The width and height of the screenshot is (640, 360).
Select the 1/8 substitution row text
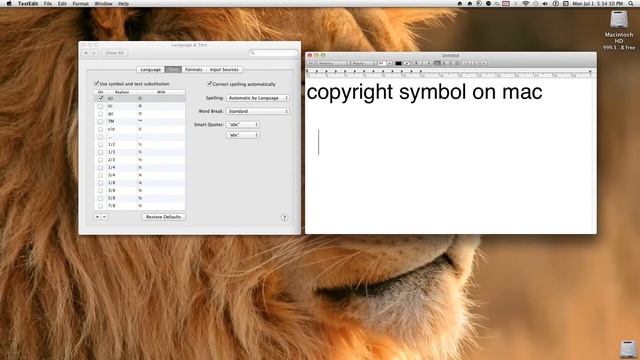(111, 183)
